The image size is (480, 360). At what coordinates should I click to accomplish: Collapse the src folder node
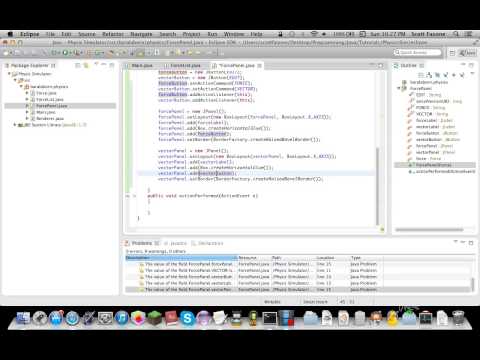(x=15, y=80)
